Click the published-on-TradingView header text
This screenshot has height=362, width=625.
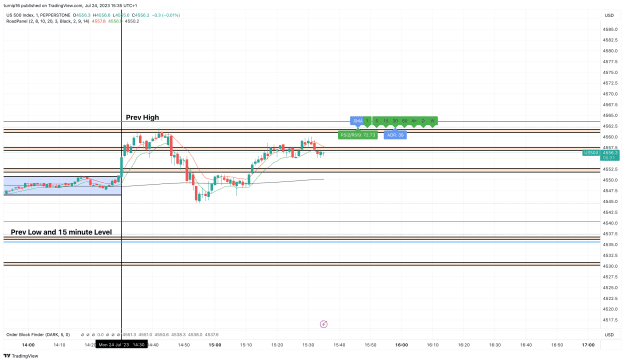(70, 6)
